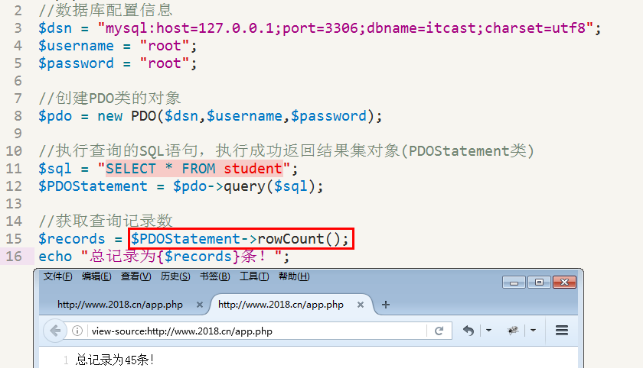The image size is (643, 369).
Task: Close the Firefox window
Action: (x=564, y=282)
